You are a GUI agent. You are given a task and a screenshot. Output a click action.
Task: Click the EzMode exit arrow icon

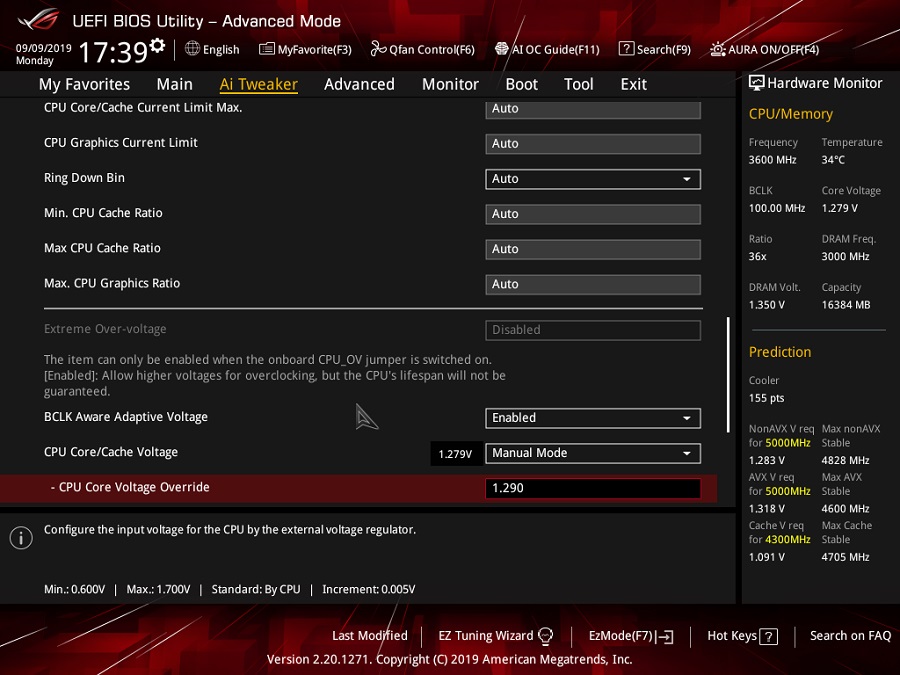coord(665,636)
